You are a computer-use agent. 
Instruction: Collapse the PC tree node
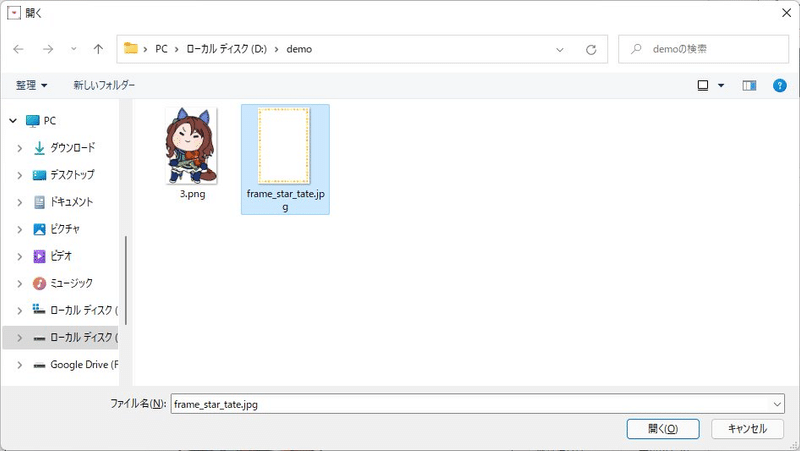tap(13, 121)
